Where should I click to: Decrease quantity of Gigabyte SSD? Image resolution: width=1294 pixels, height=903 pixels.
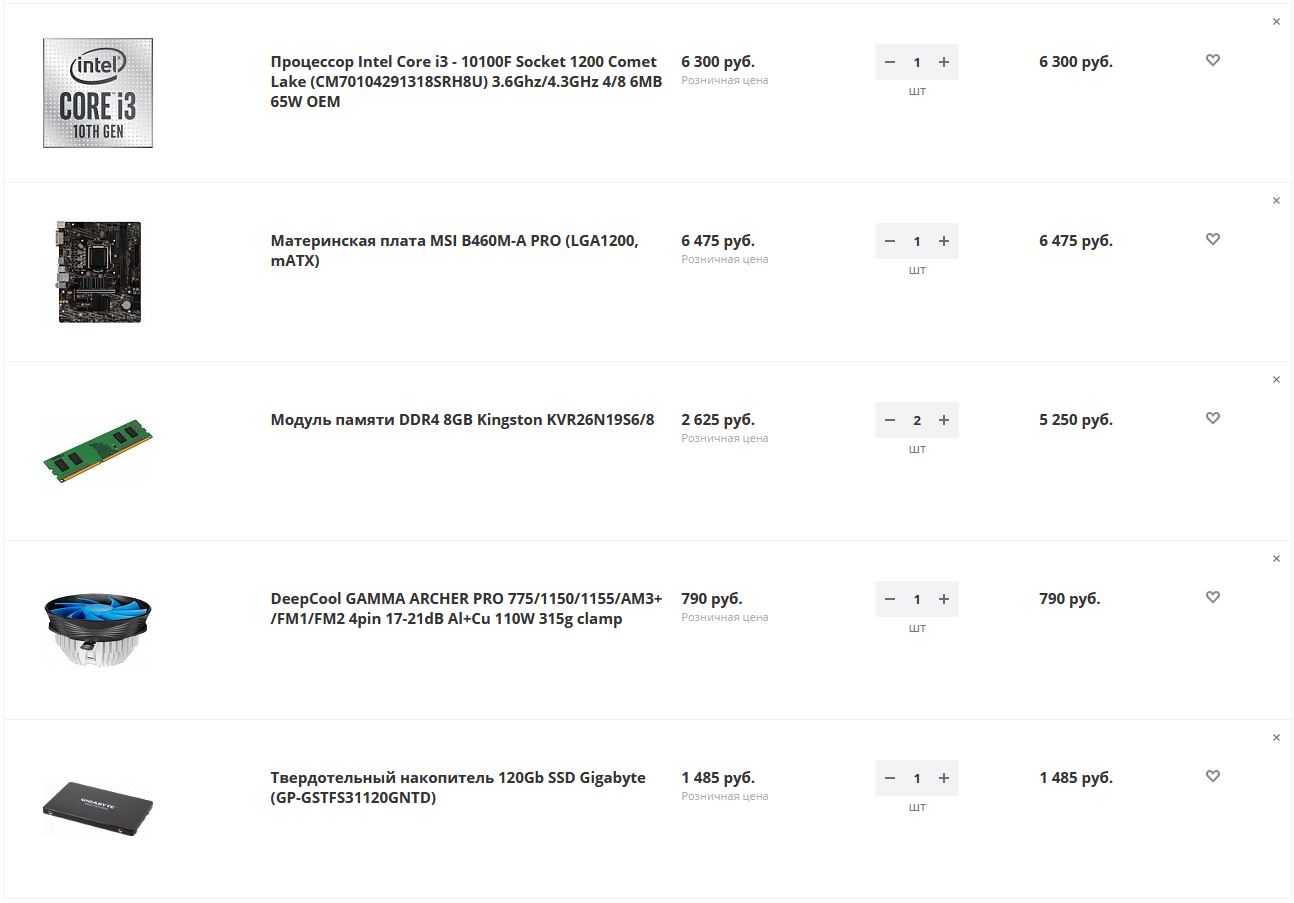coord(890,778)
